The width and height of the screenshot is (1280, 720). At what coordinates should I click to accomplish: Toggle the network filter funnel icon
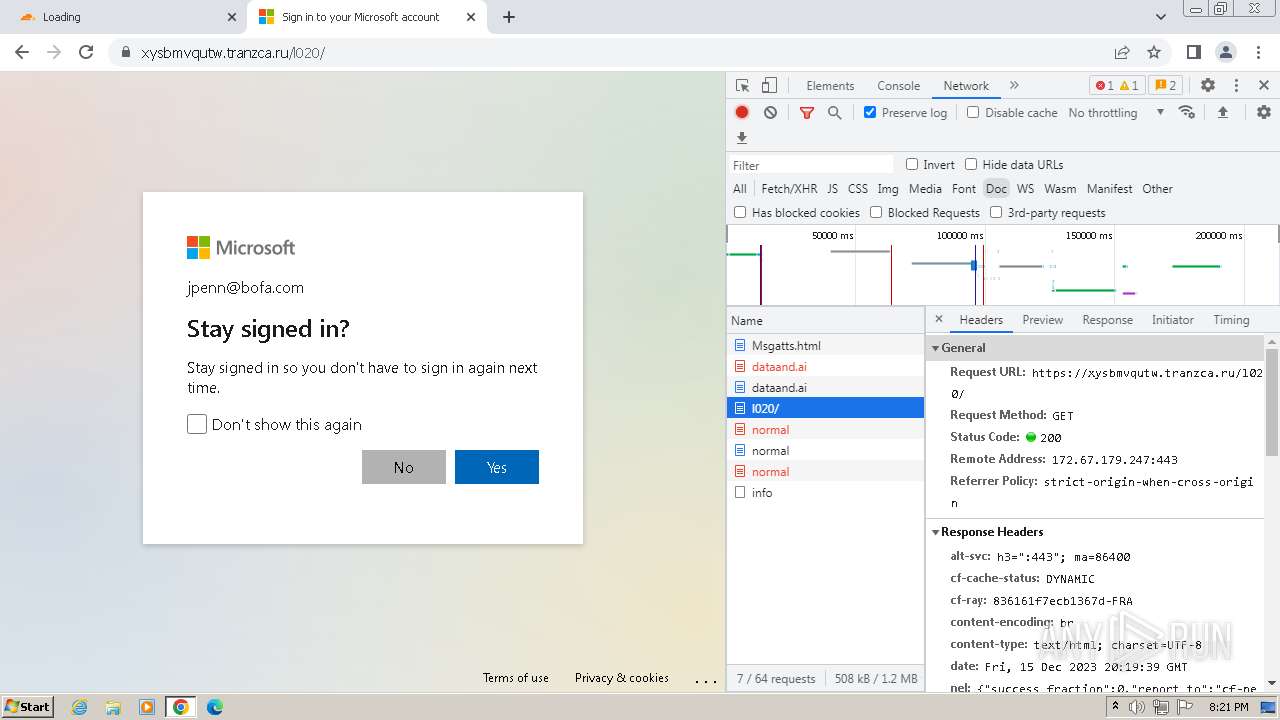[807, 113]
